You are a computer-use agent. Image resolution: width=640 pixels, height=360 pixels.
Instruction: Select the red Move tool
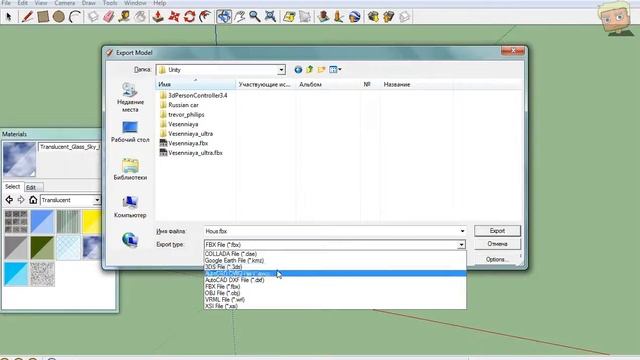coord(174,17)
